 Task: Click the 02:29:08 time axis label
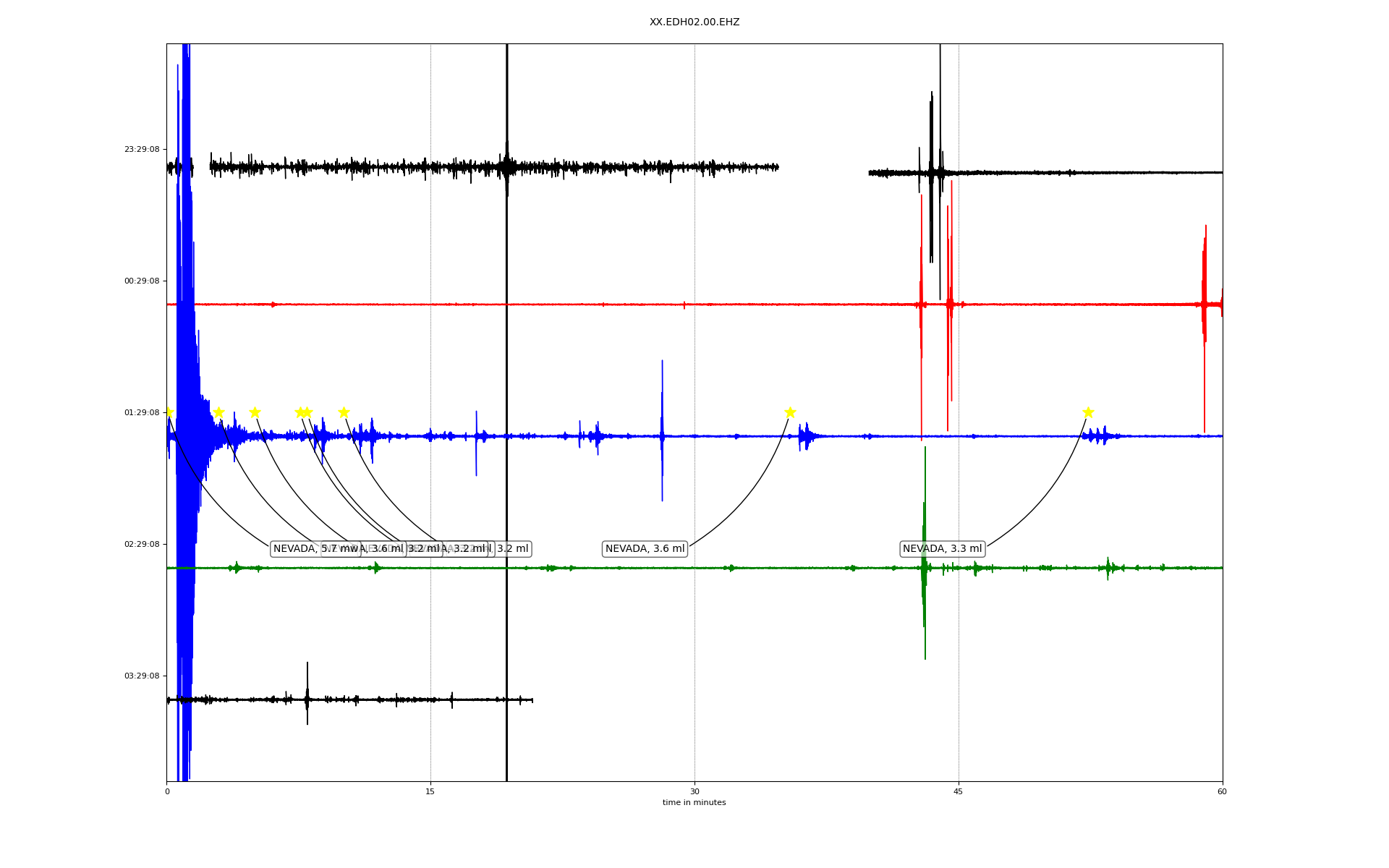pos(142,545)
